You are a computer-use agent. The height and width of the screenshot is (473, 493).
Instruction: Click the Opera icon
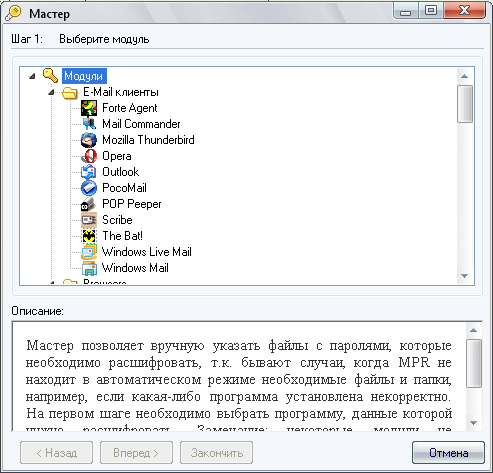point(89,156)
